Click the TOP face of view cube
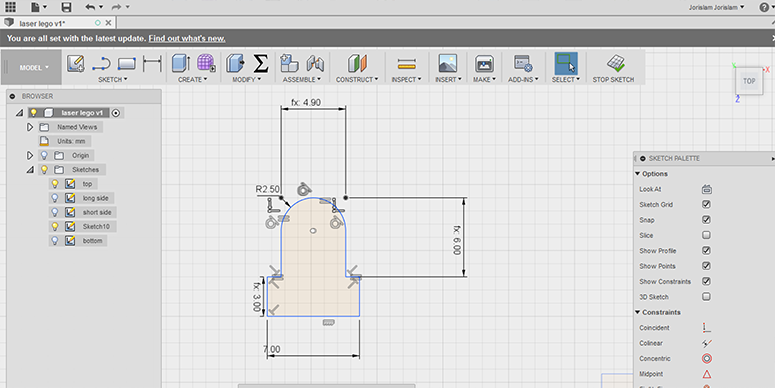 [749, 81]
